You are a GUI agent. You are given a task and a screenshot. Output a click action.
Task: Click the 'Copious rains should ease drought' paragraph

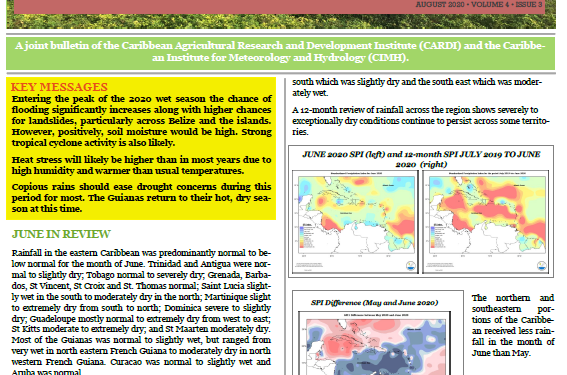141,198
